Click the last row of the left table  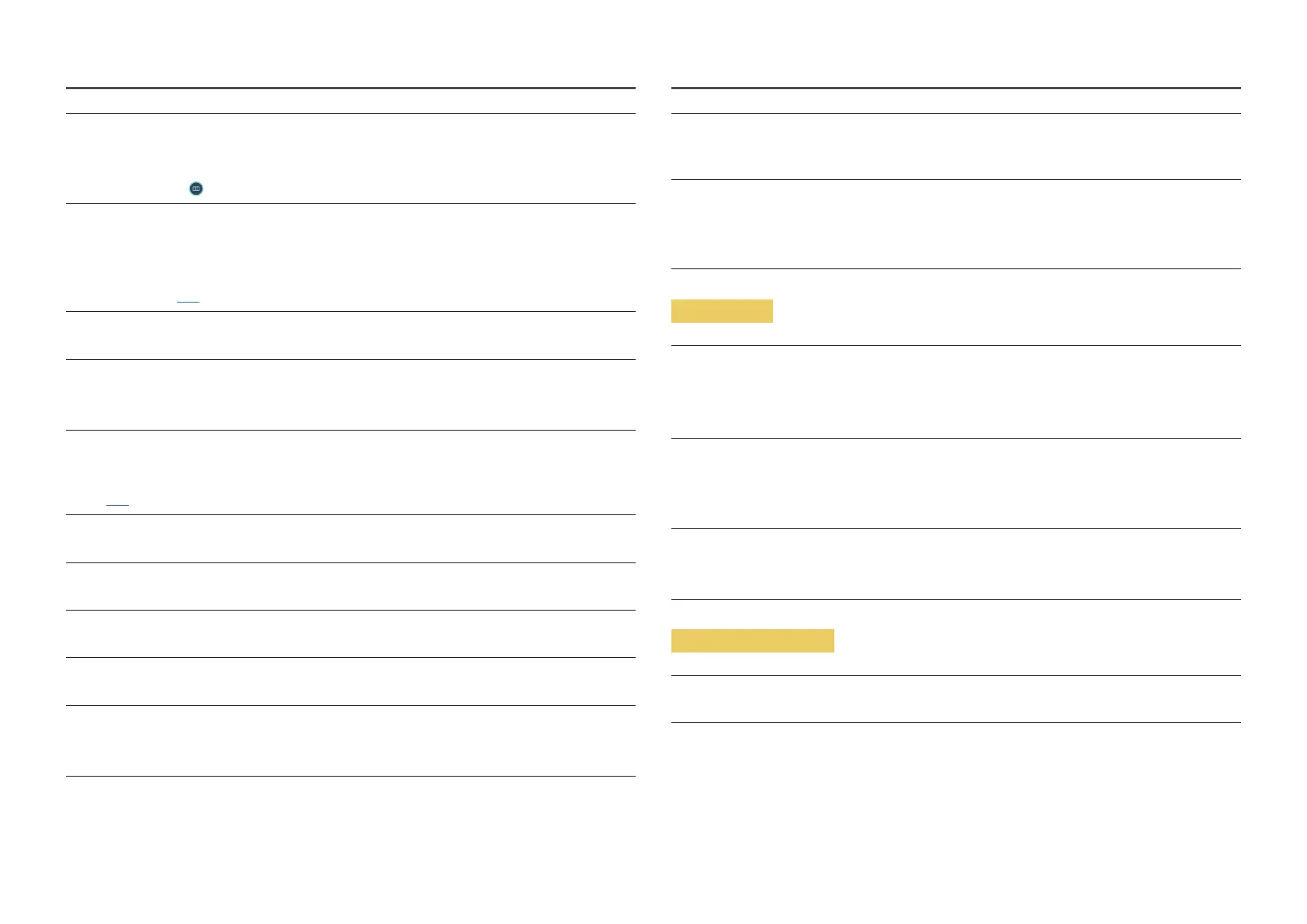[x=350, y=741]
